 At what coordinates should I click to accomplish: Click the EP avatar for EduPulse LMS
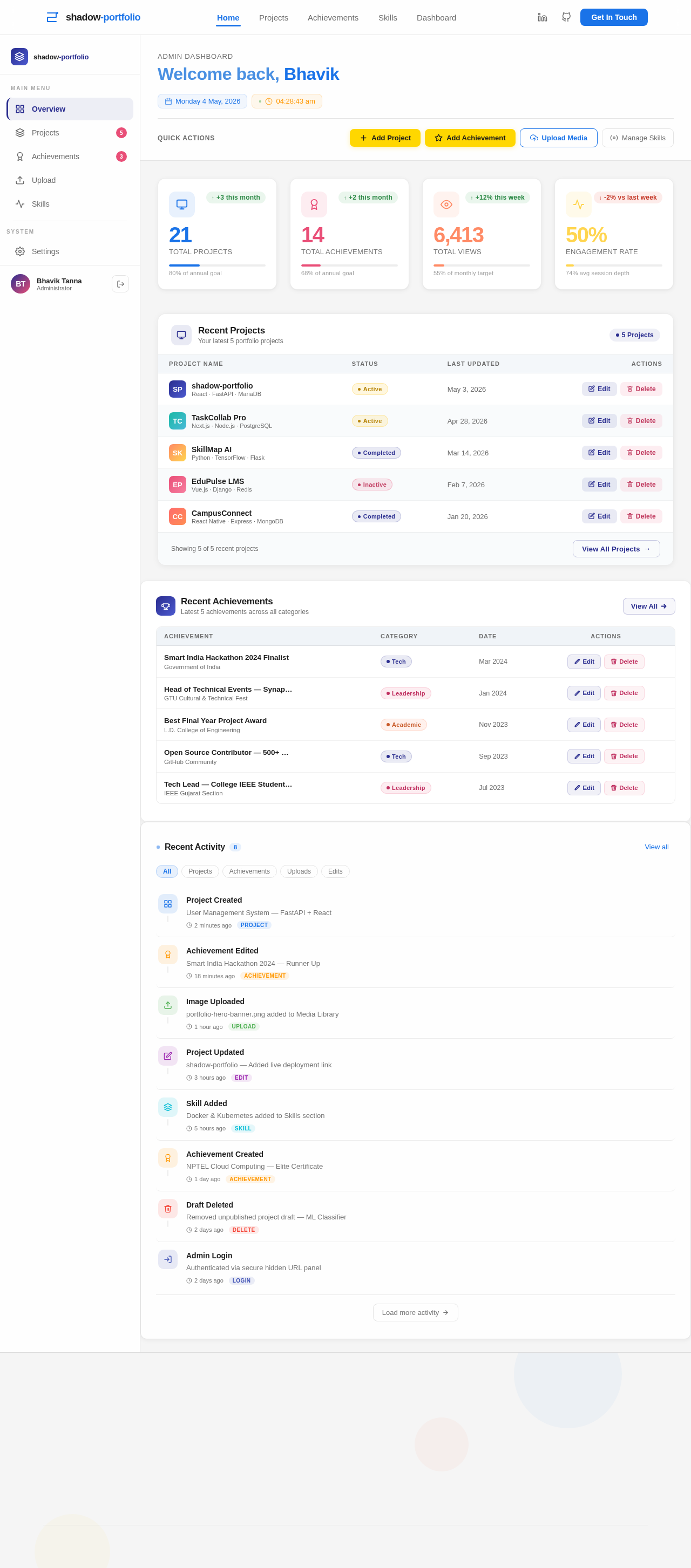click(178, 485)
